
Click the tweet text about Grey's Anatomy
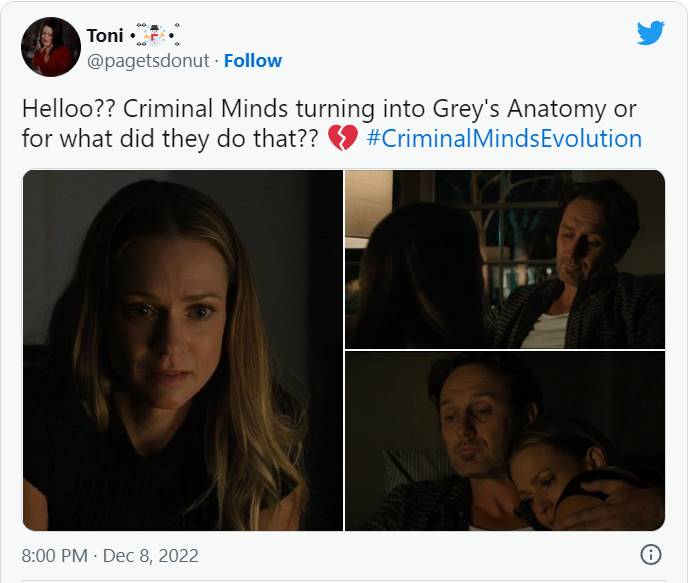(332, 123)
